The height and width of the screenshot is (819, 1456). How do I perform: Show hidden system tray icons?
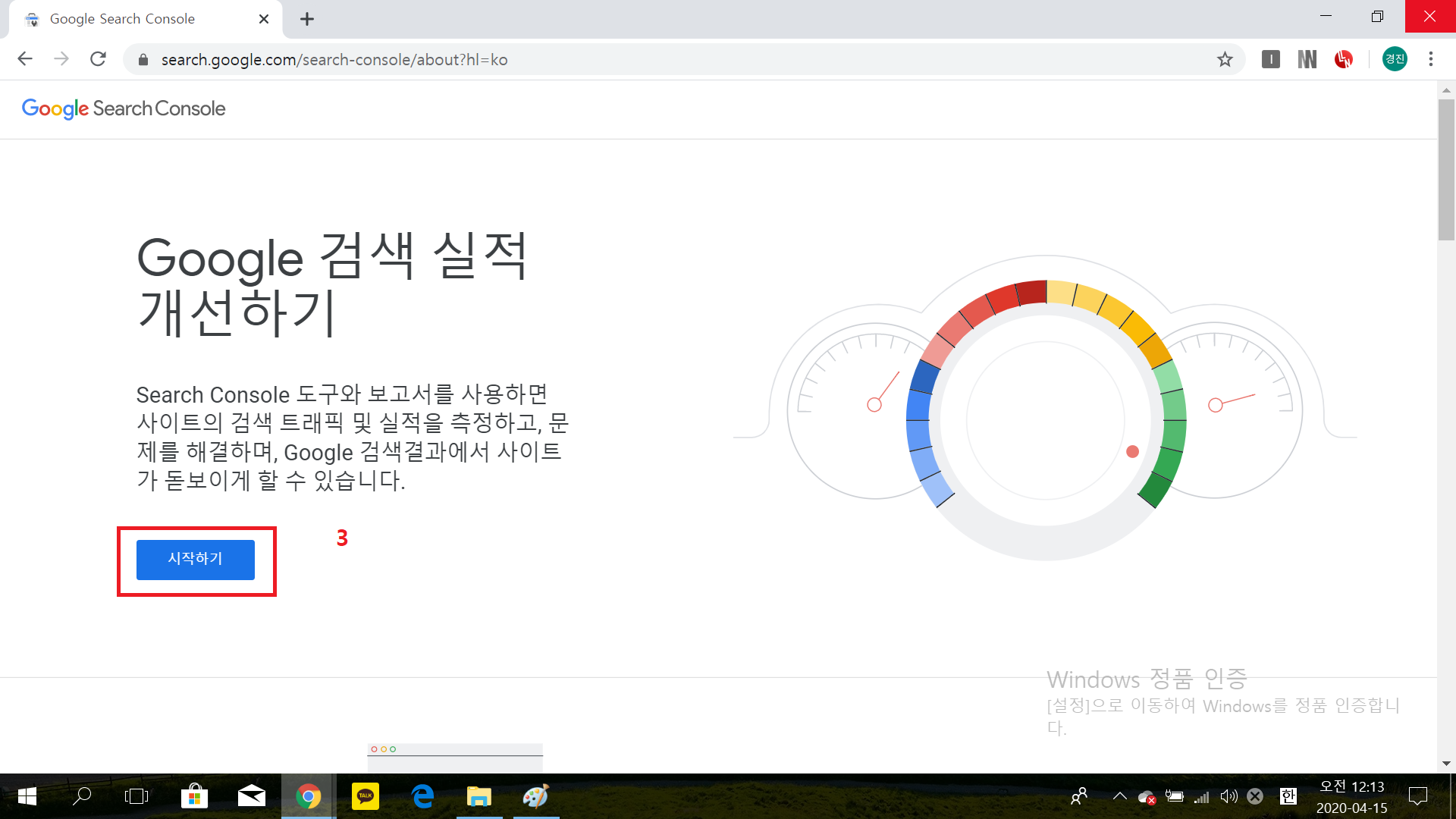[1119, 796]
